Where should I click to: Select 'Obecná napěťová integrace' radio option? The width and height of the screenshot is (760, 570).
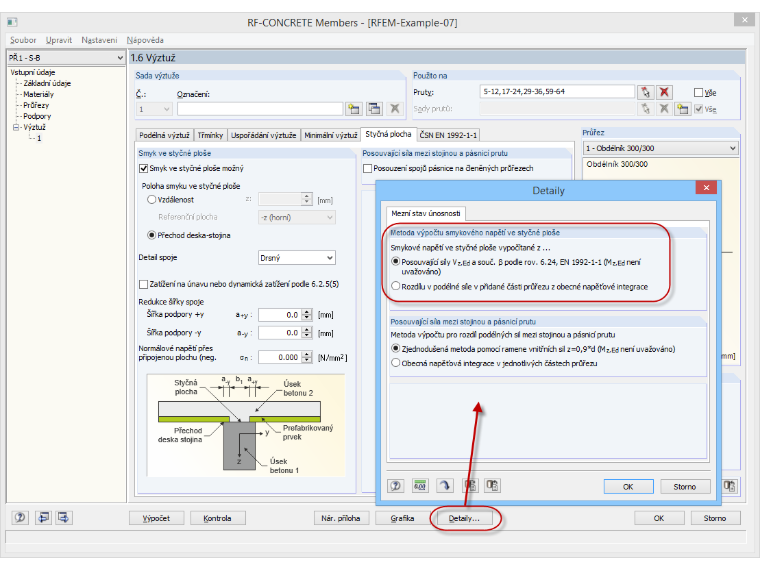[396, 363]
